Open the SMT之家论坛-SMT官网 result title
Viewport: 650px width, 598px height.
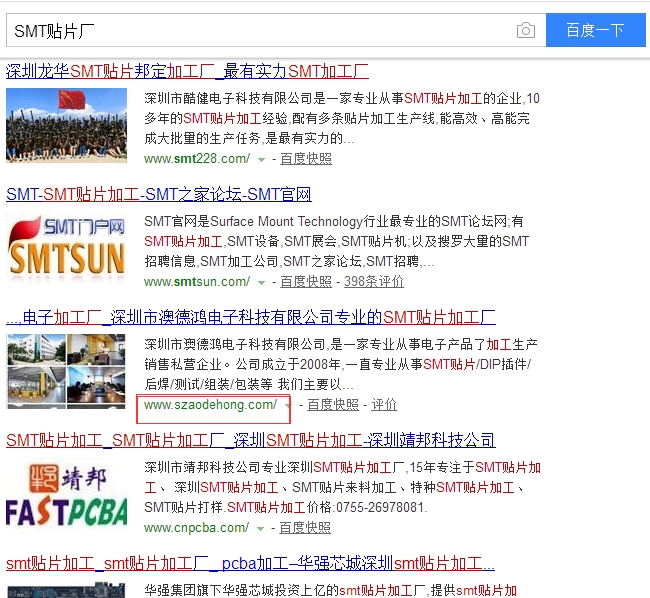pyautogui.click(x=159, y=194)
